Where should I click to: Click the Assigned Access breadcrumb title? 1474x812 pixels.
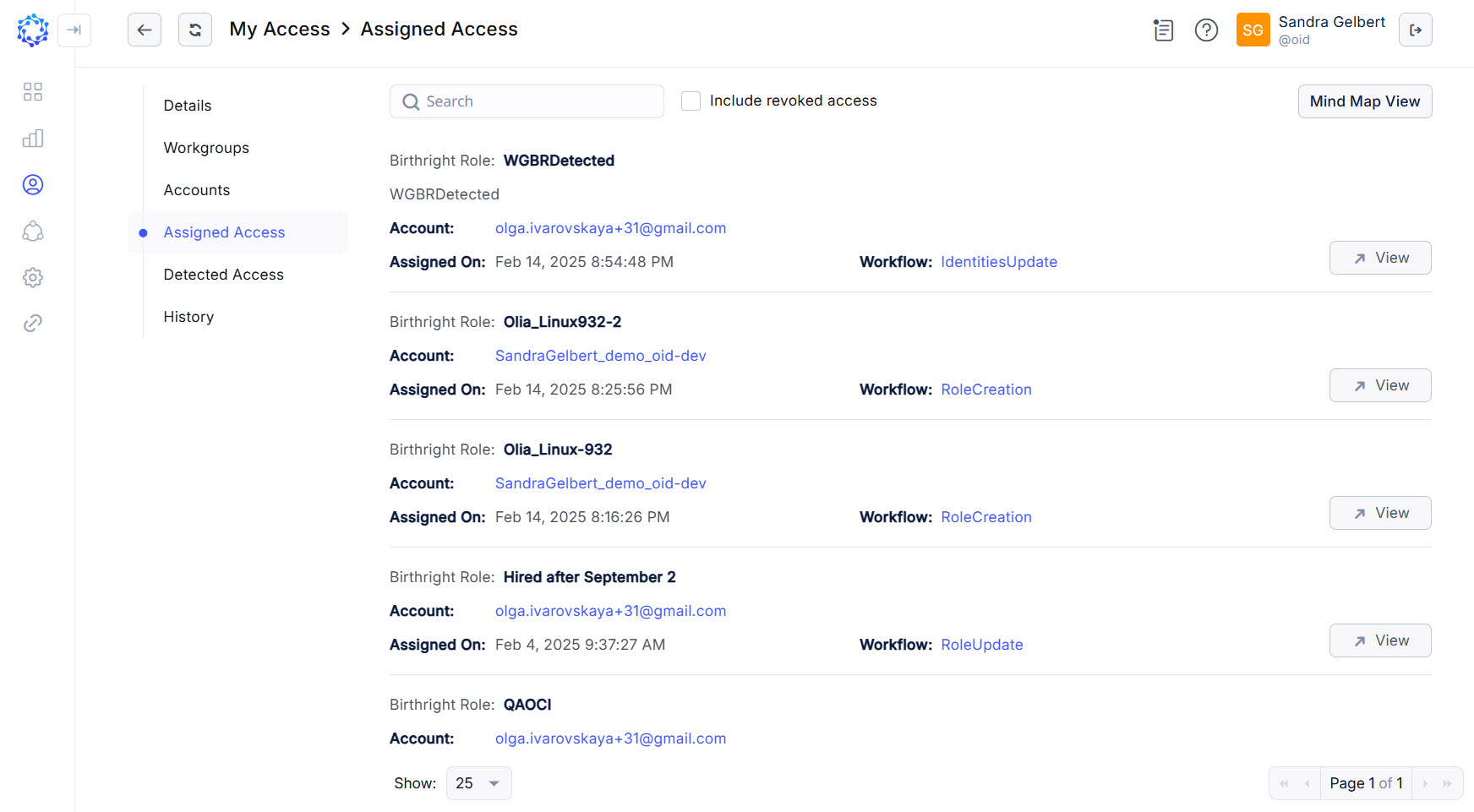[x=439, y=29]
